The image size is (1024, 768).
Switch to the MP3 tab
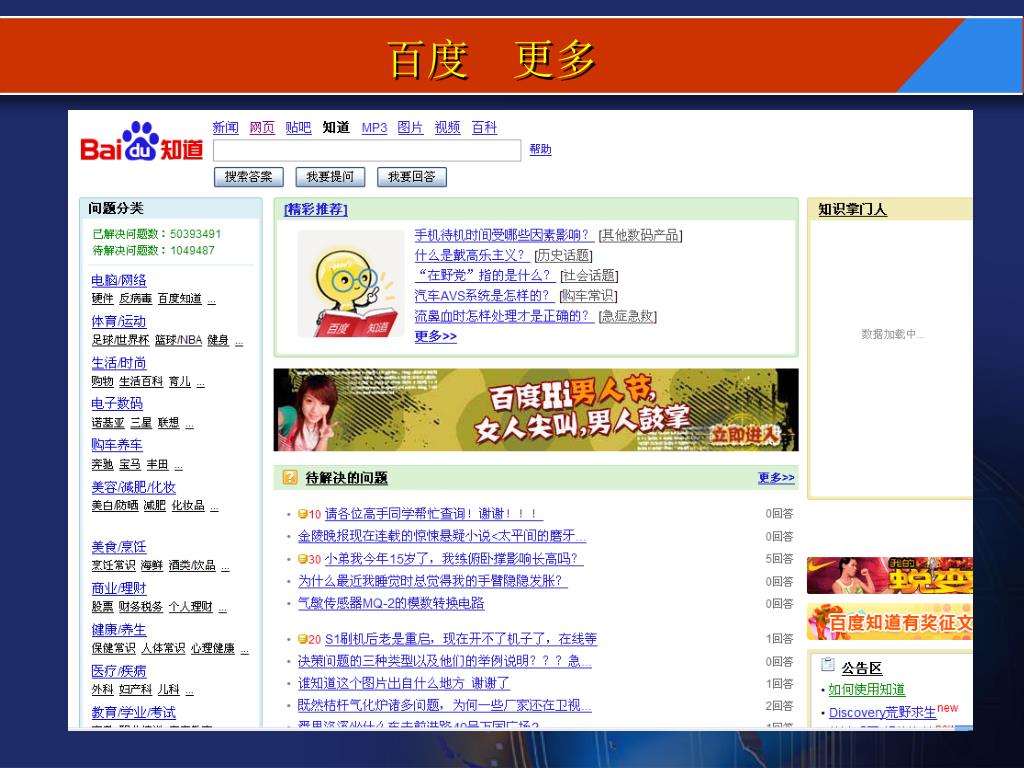click(x=374, y=128)
